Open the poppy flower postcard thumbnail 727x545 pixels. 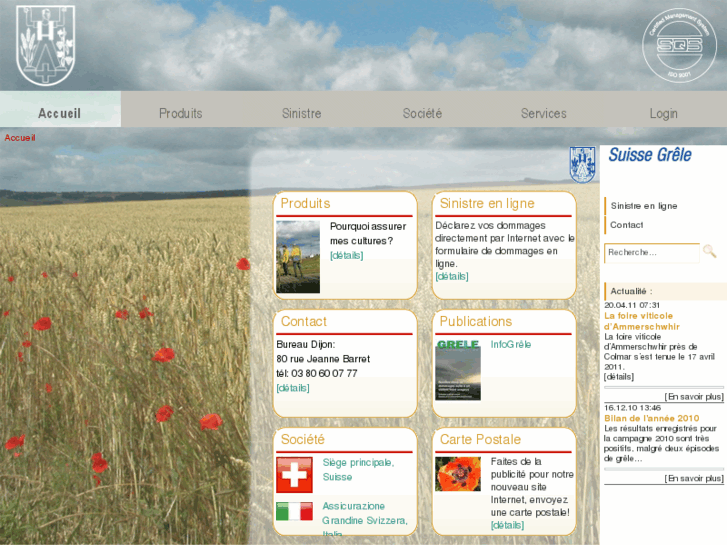[x=458, y=474]
